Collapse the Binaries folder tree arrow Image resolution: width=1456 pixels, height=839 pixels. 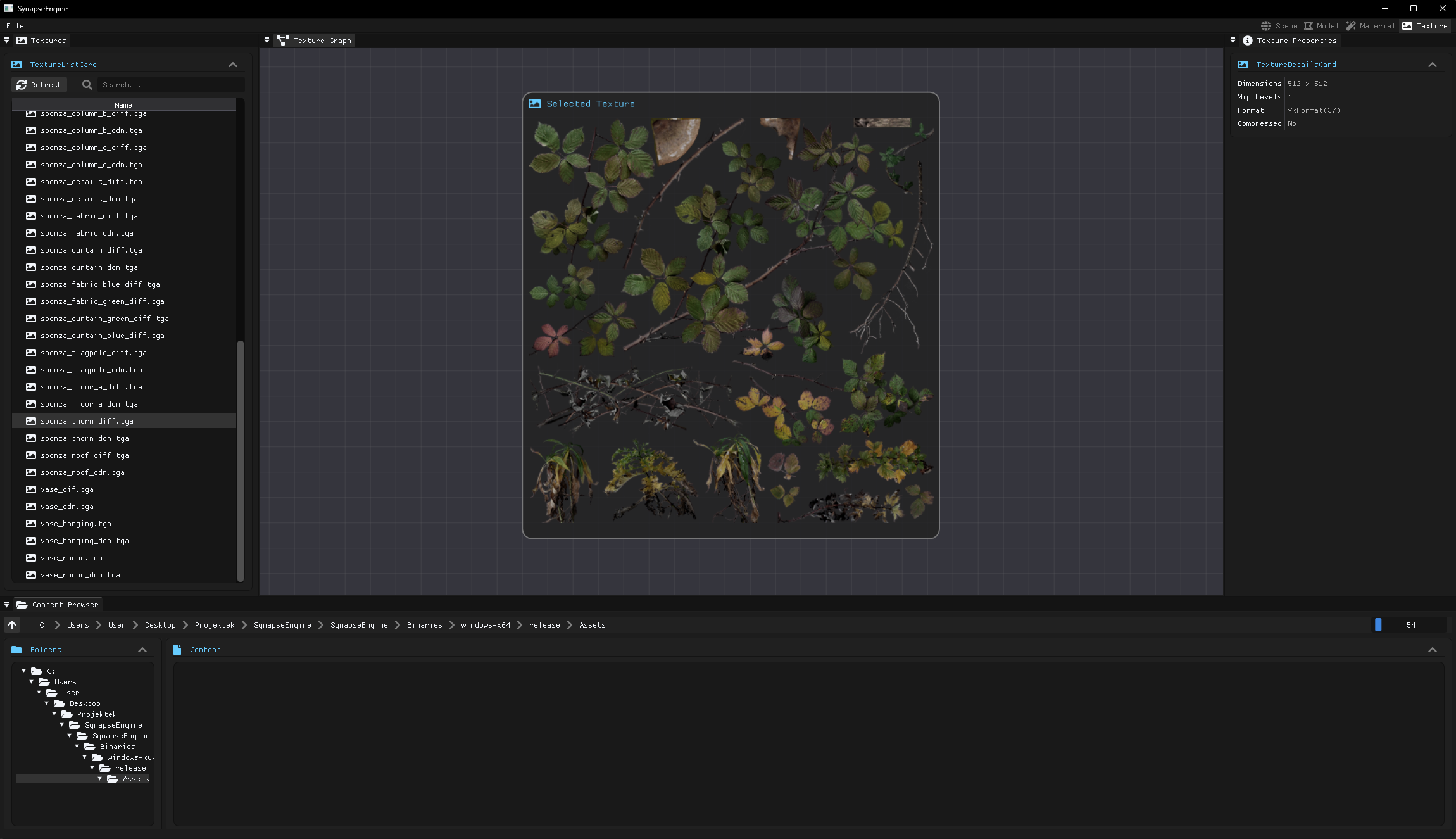pyautogui.click(x=77, y=747)
